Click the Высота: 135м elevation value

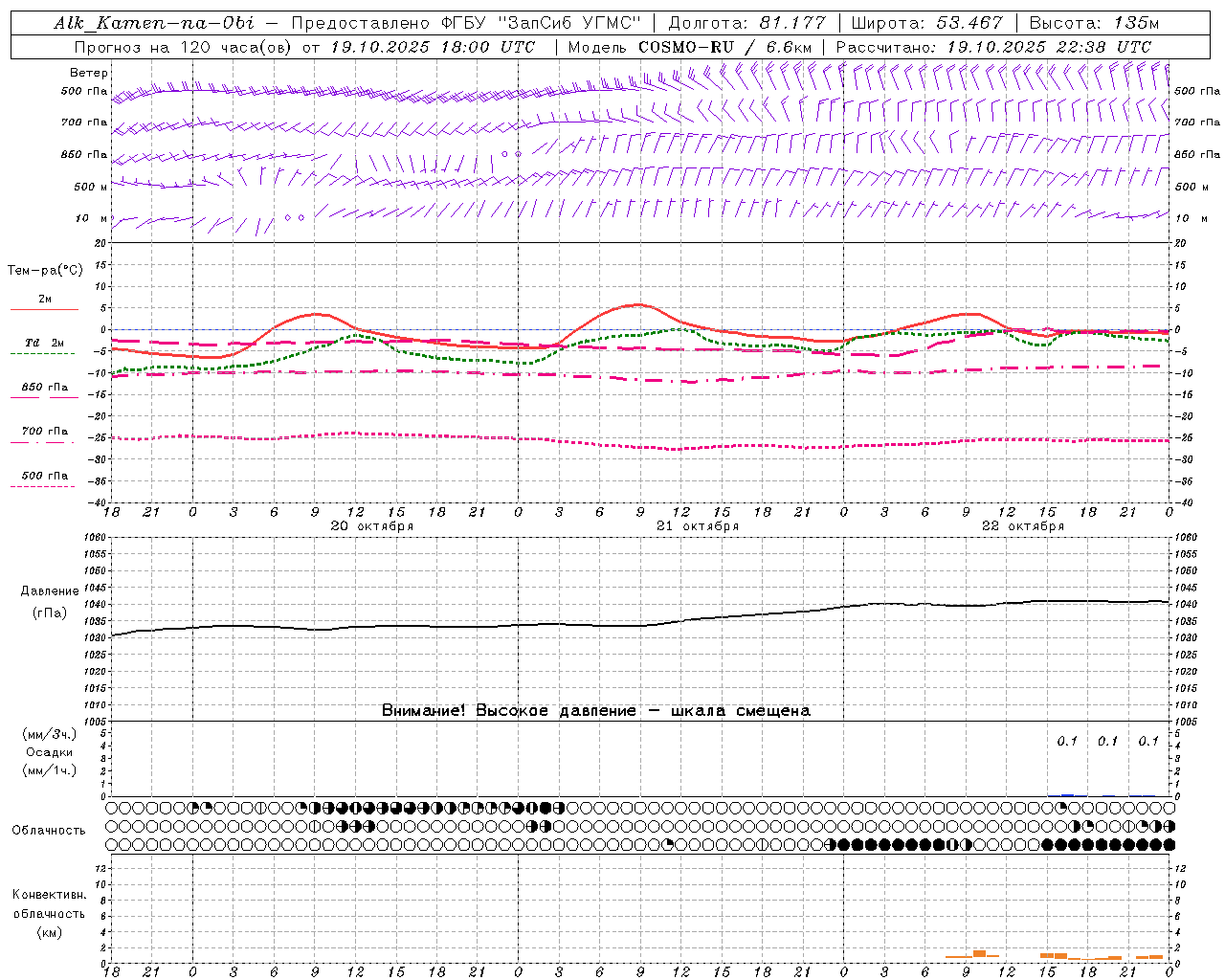tap(1094, 23)
